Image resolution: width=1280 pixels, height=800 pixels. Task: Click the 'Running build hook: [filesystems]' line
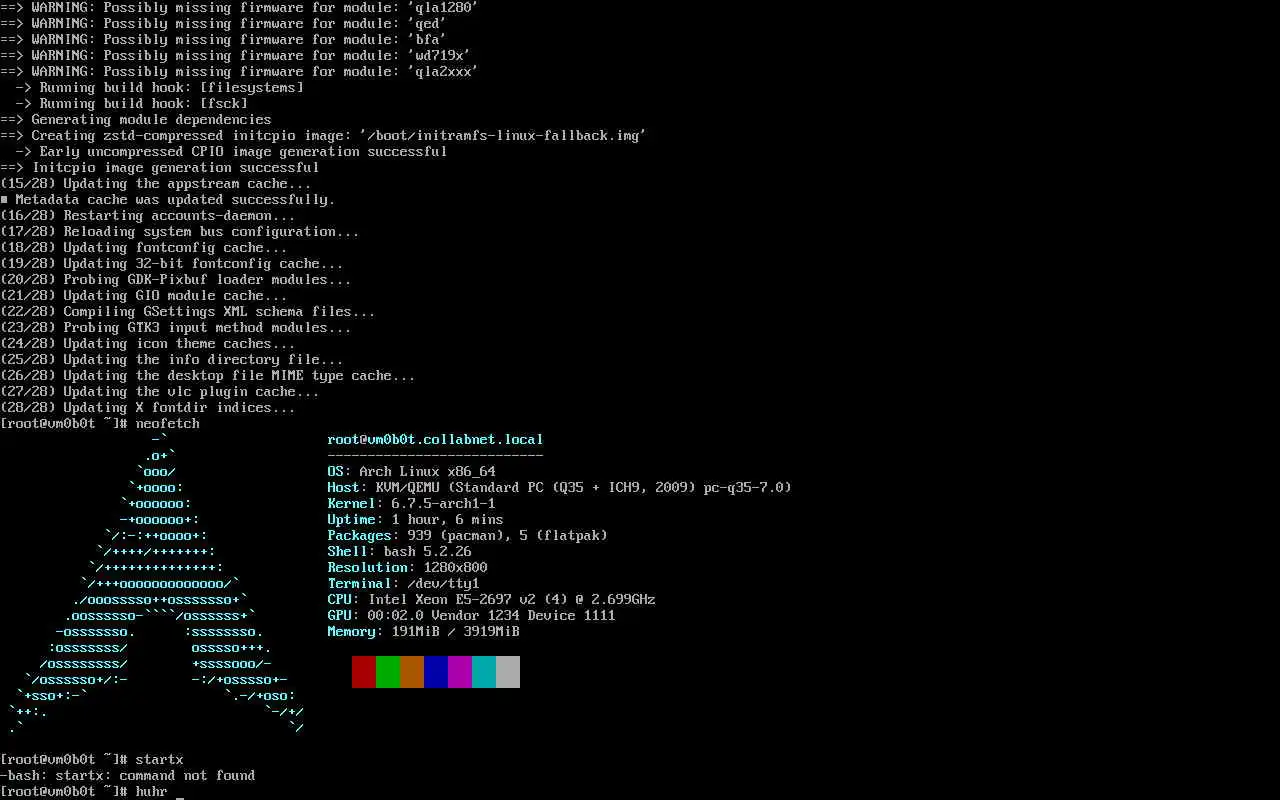coord(160,88)
